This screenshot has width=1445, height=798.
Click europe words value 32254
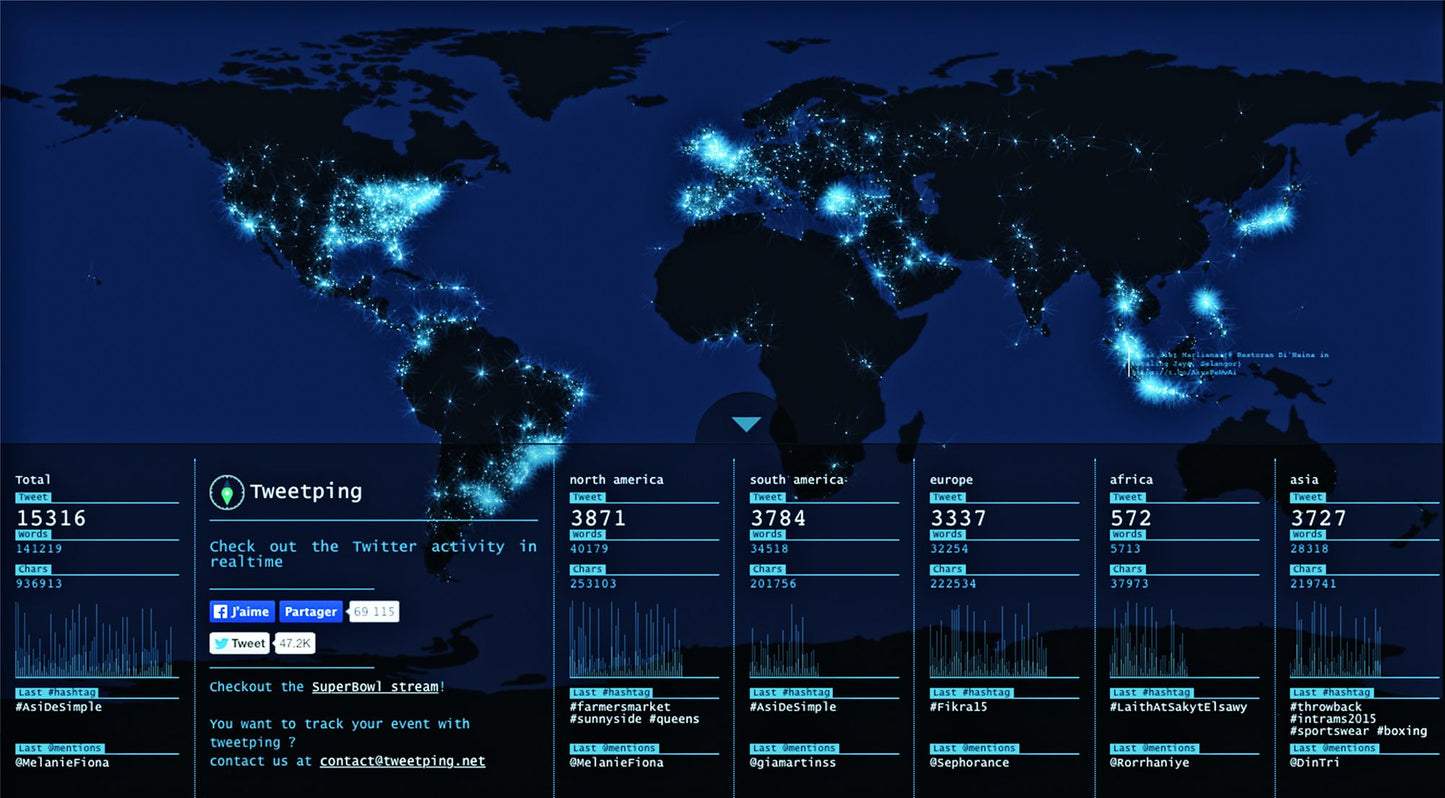coord(950,549)
